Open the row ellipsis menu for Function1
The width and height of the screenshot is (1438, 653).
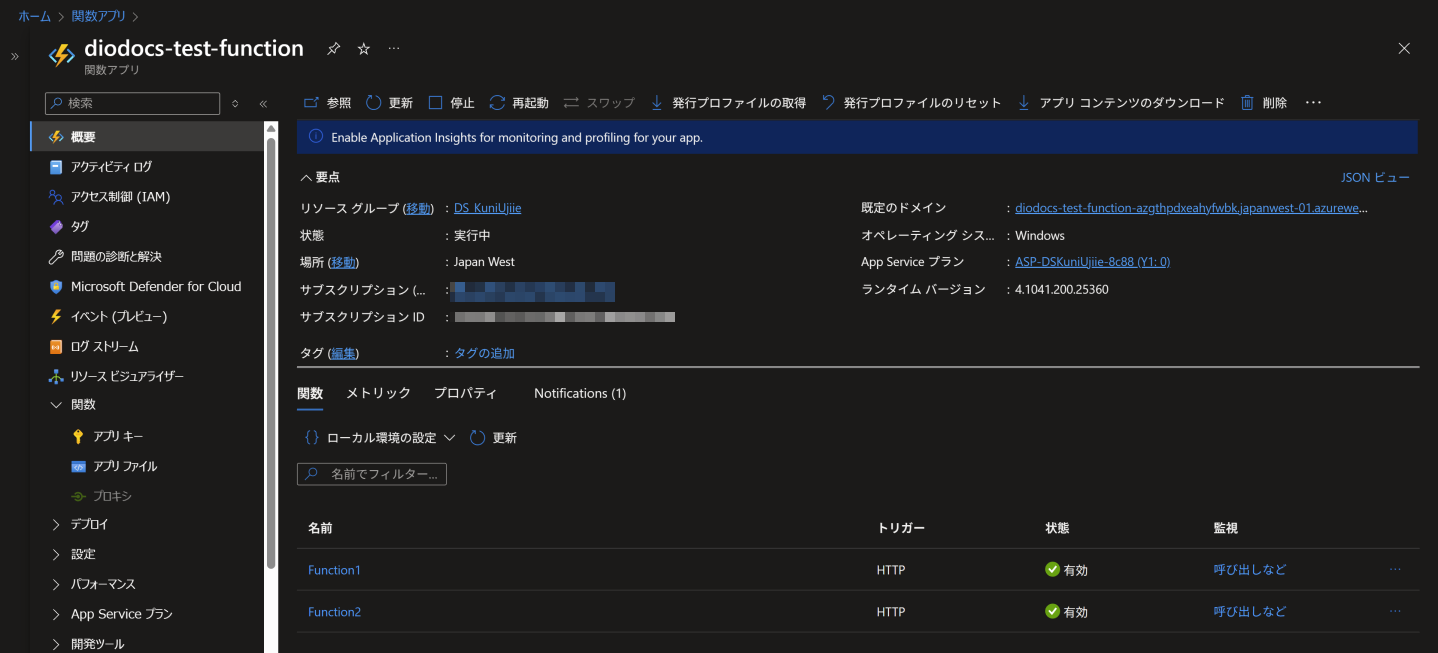coord(1395,570)
